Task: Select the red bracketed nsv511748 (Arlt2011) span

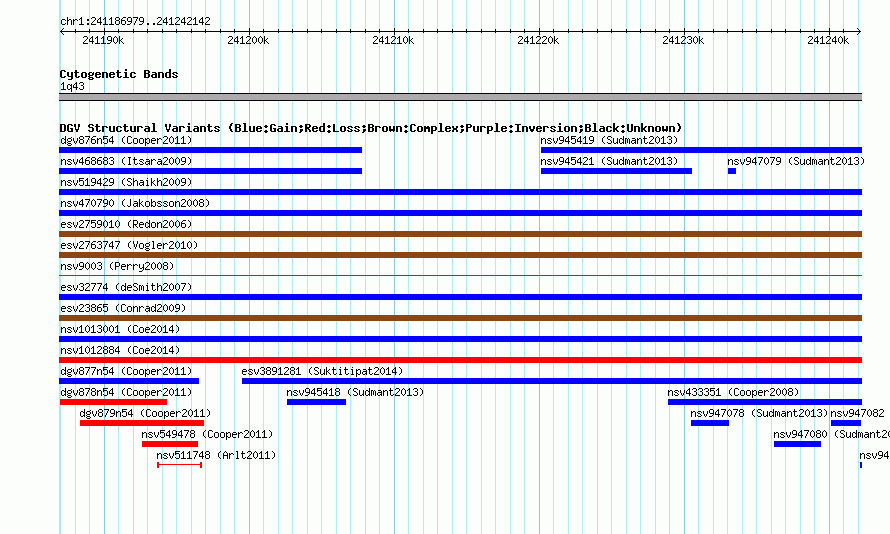Action: [179, 465]
